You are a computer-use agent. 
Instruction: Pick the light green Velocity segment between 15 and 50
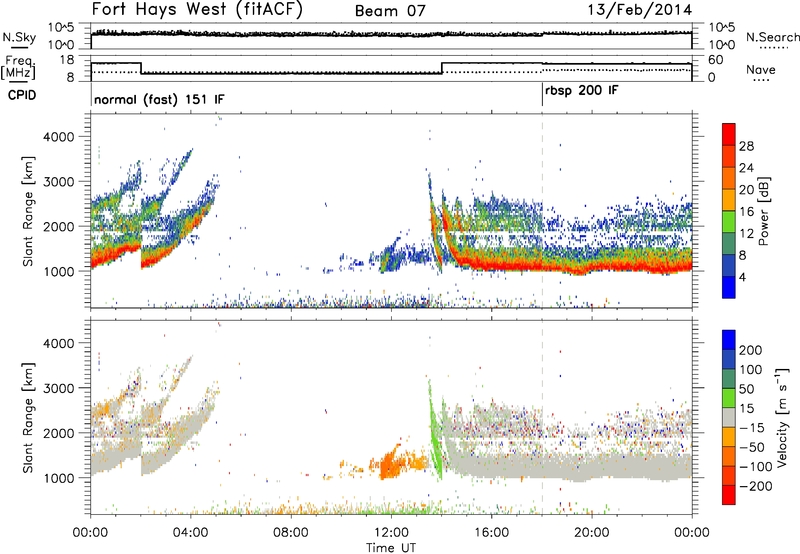[x=729, y=398]
